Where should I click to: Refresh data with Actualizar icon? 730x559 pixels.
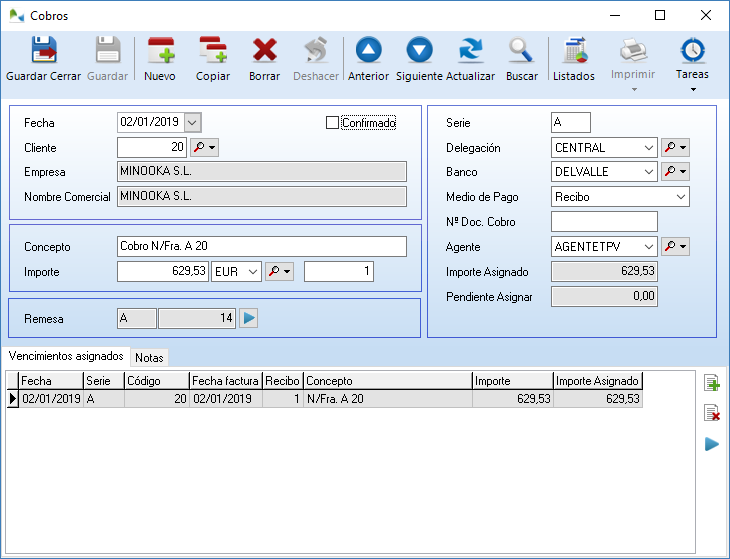pyautogui.click(x=470, y=59)
